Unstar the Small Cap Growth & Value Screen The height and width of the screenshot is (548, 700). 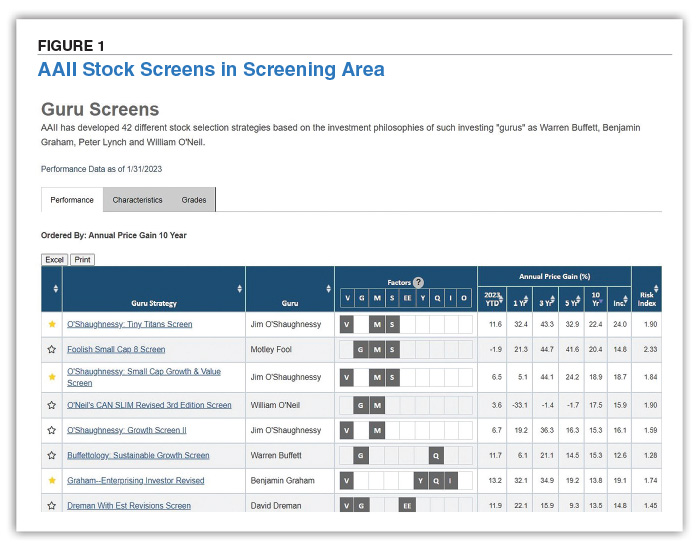pos(52,377)
